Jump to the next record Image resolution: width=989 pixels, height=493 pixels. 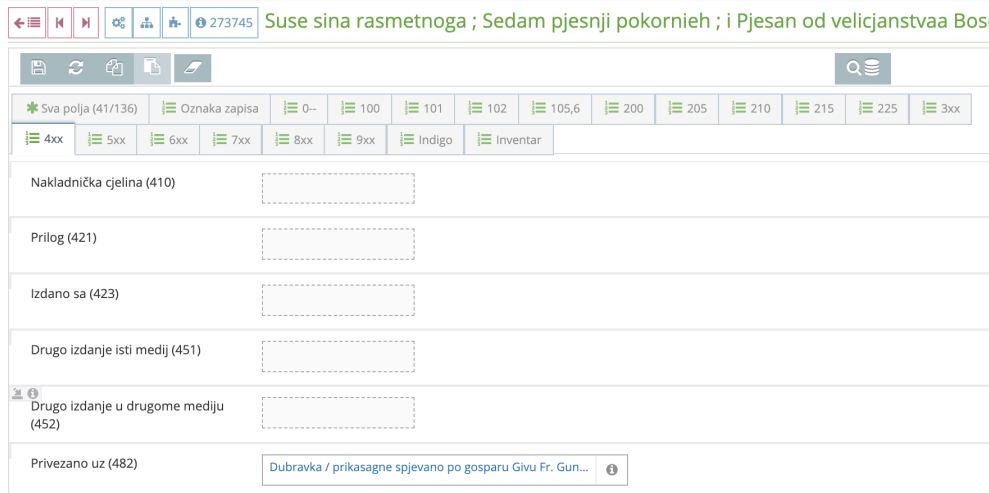[x=86, y=23]
